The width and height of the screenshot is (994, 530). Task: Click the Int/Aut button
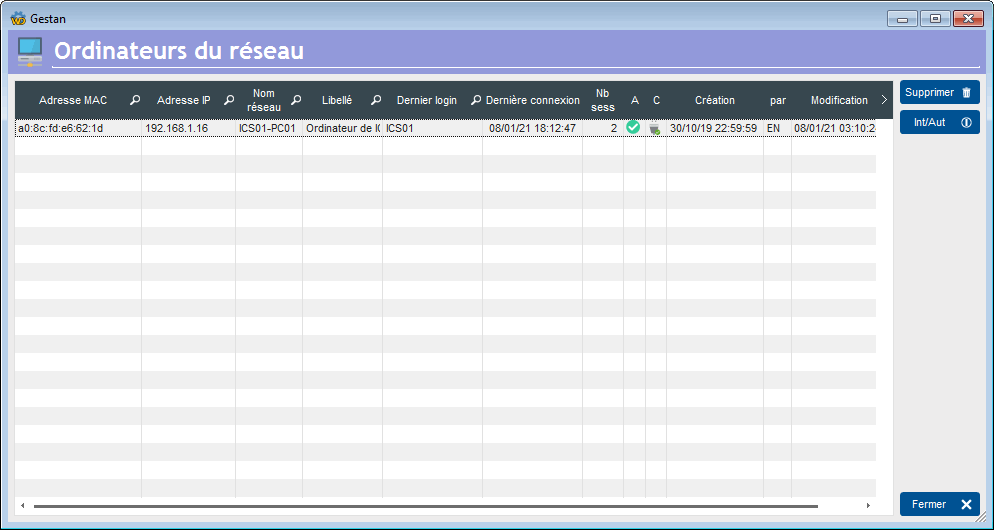pyautogui.click(x=939, y=123)
